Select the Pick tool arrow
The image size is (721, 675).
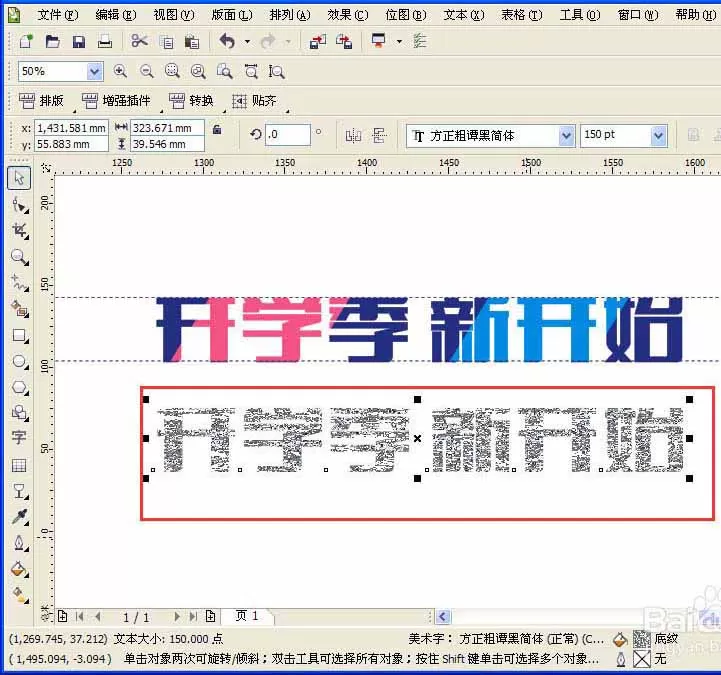[19, 178]
